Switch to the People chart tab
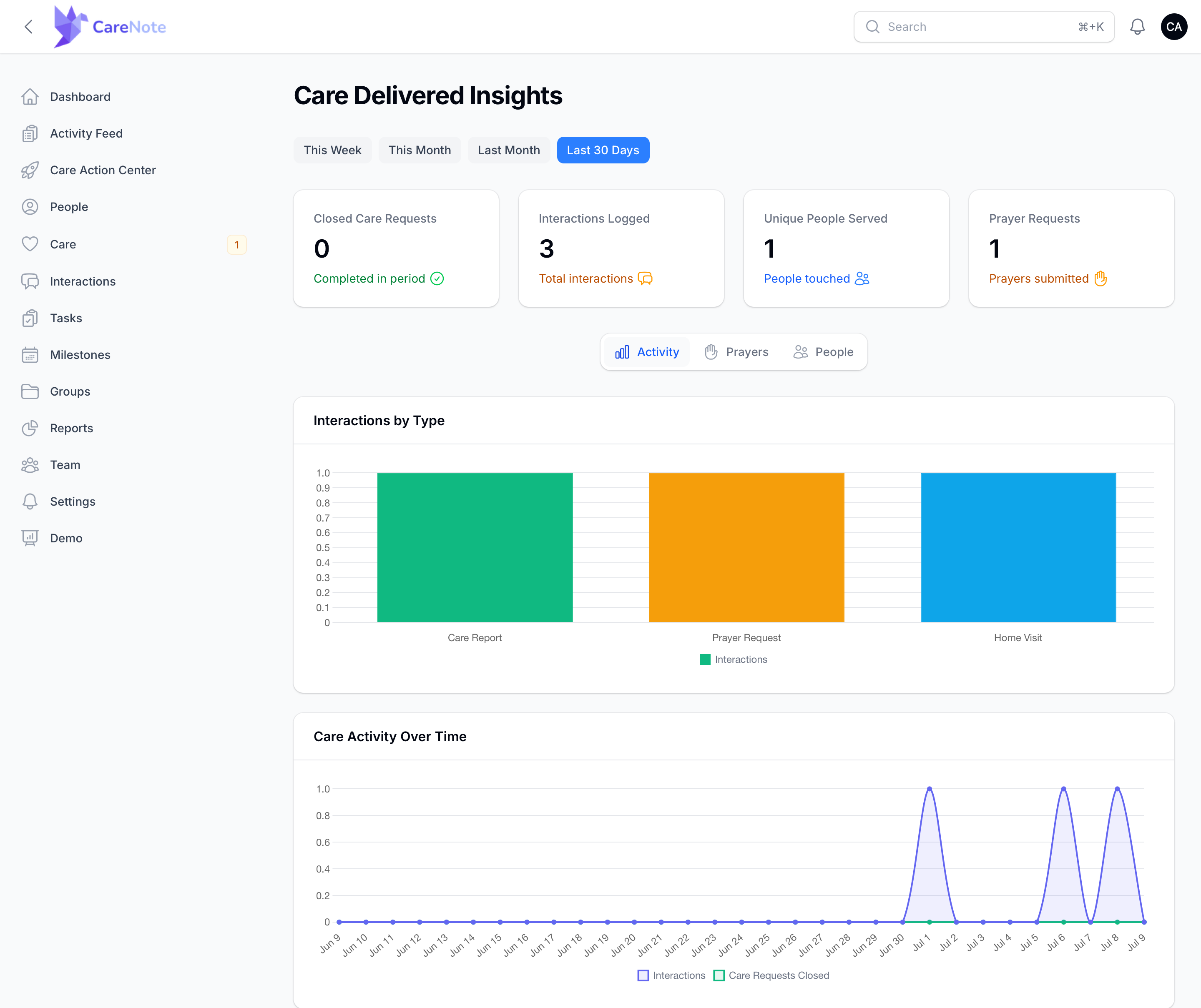1201x1008 pixels. pyautogui.click(x=823, y=351)
